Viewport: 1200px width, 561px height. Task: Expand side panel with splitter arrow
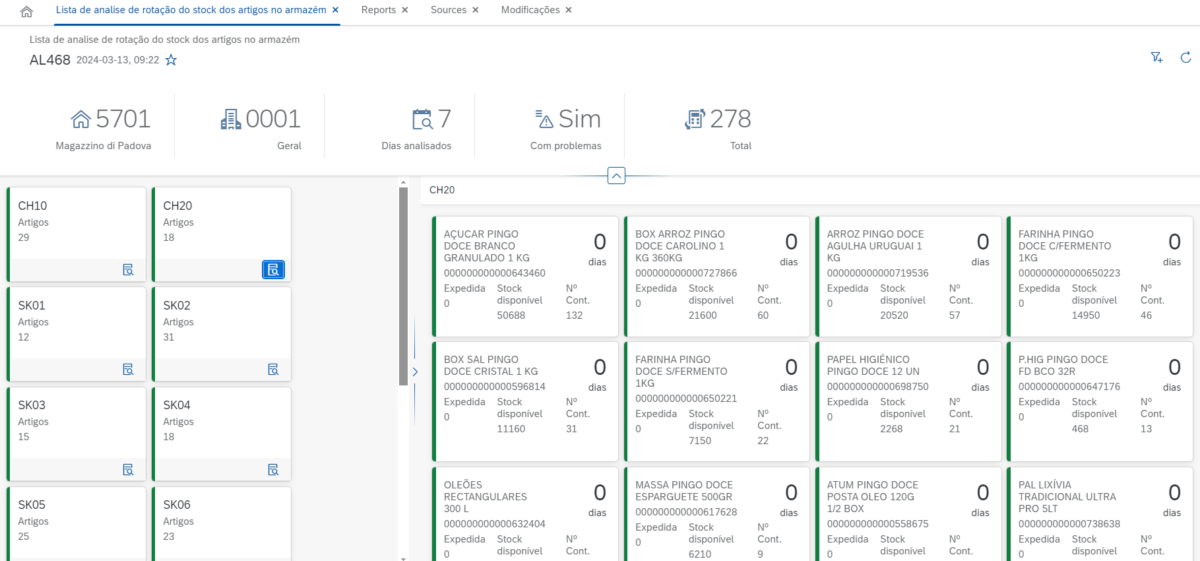(x=415, y=371)
